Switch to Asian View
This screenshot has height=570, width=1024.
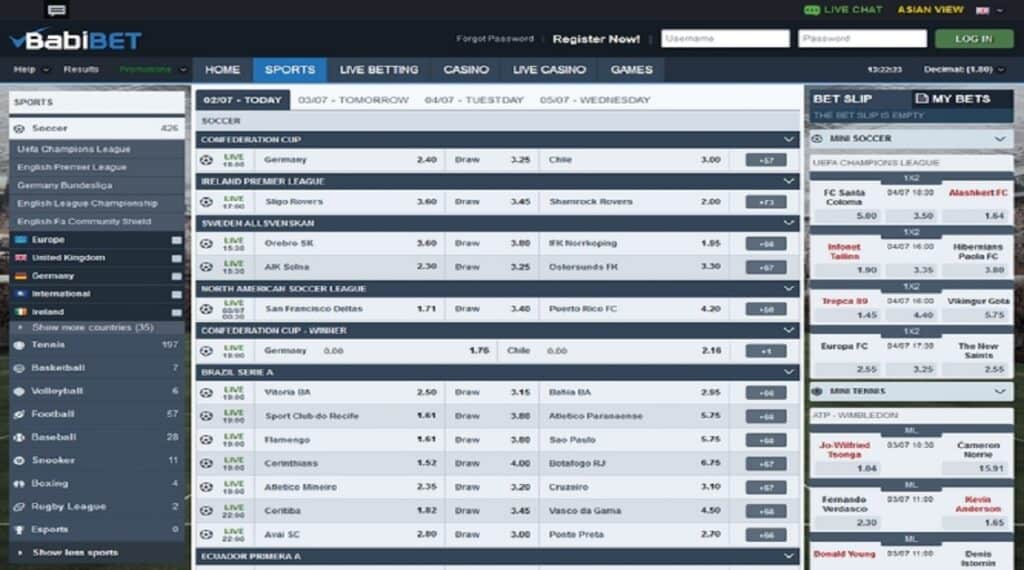click(x=931, y=10)
